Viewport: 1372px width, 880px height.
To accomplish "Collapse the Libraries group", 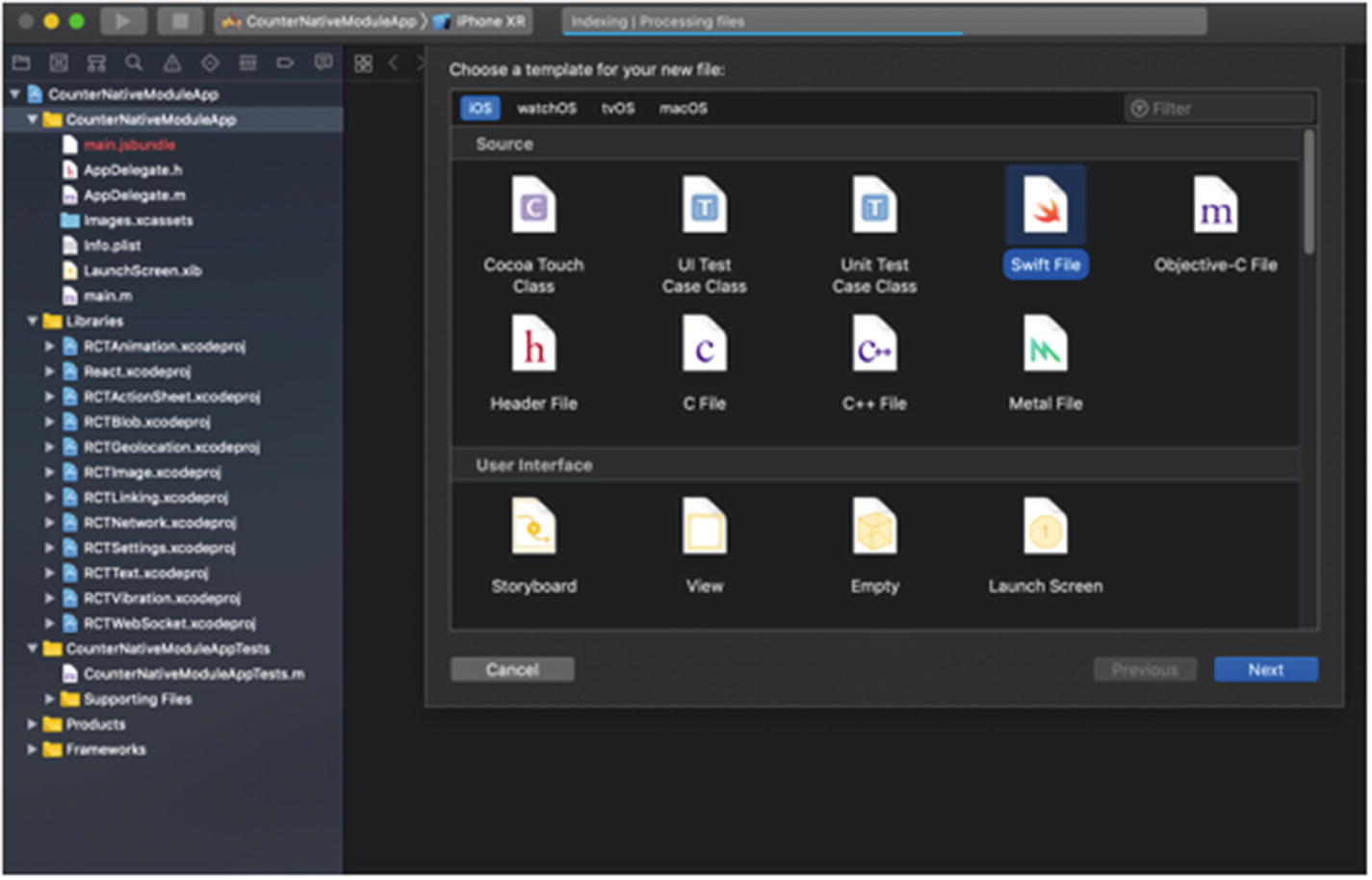I will click(x=32, y=321).
